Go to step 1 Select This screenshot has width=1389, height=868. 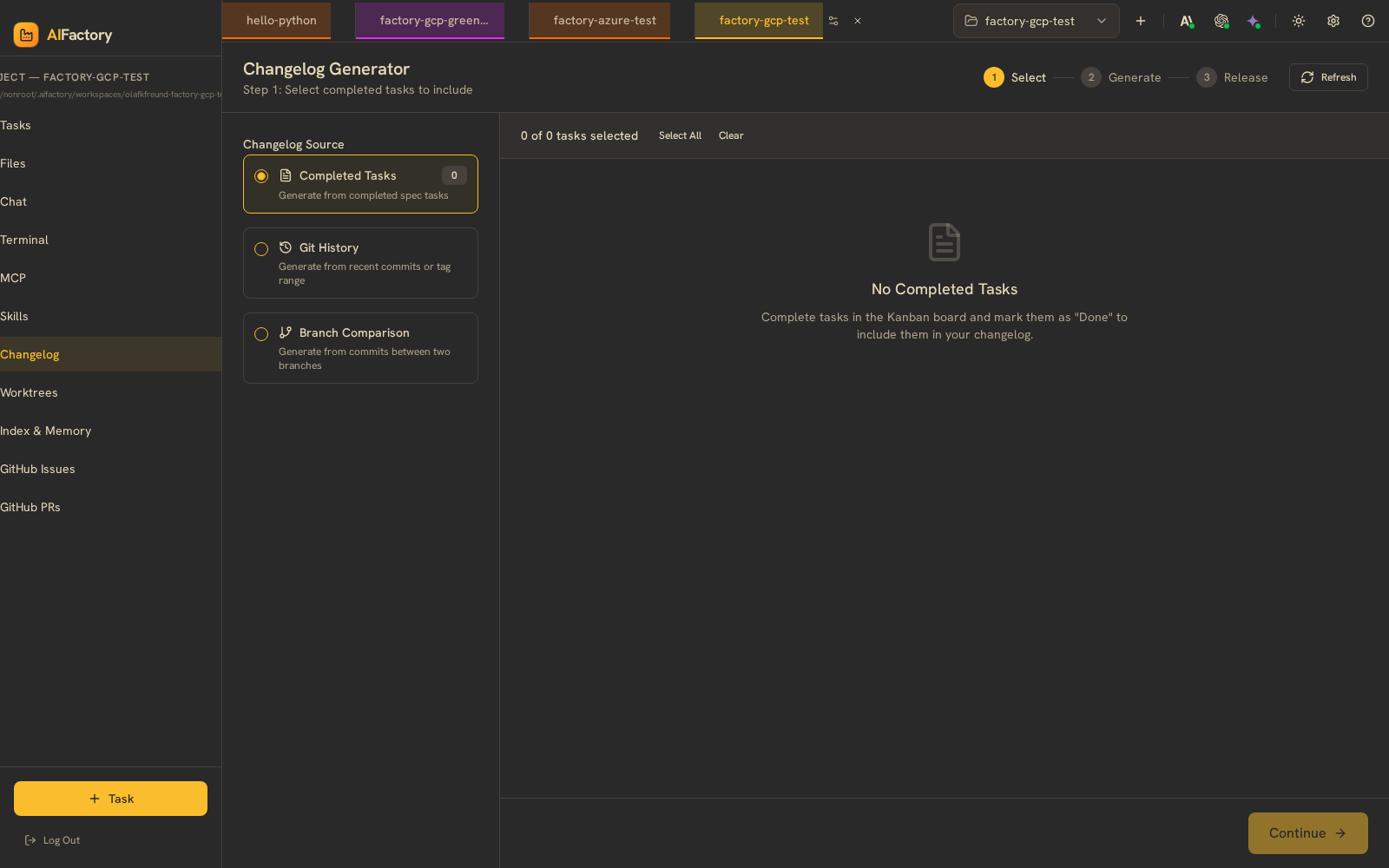pos(1015,77)
